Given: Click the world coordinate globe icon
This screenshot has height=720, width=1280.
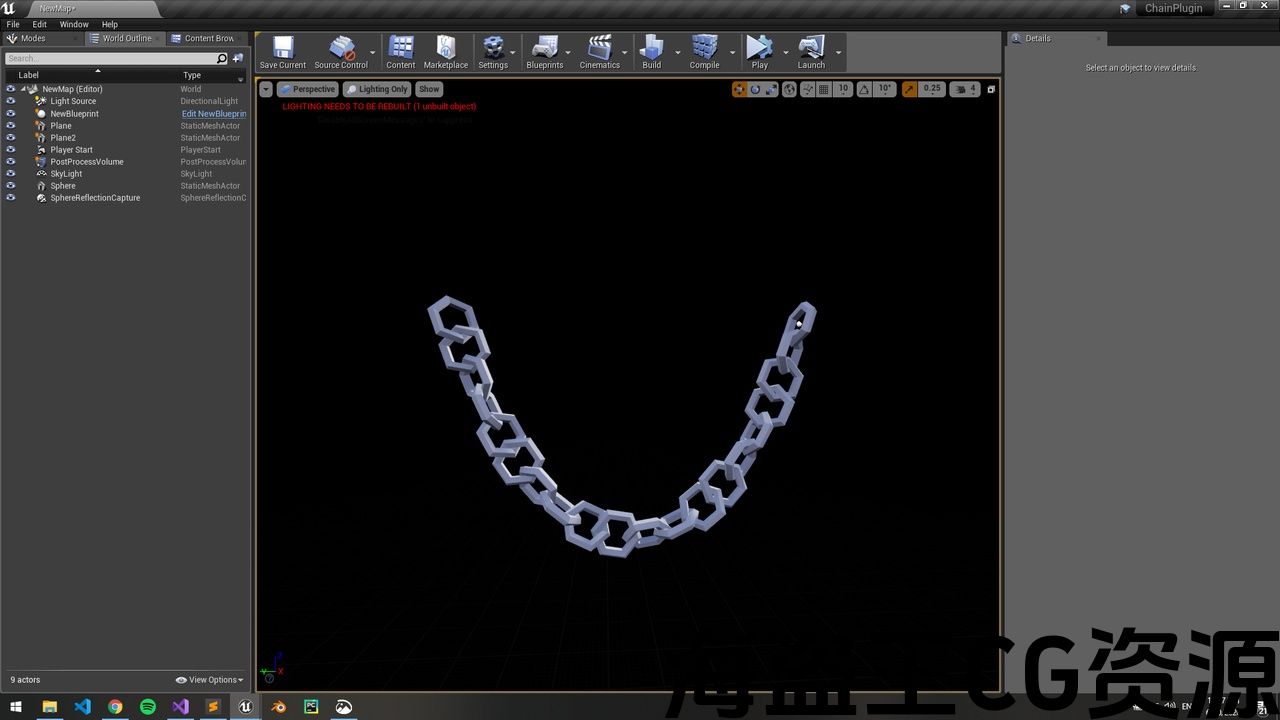Looking at the screenshot, I should pos(789,89).
